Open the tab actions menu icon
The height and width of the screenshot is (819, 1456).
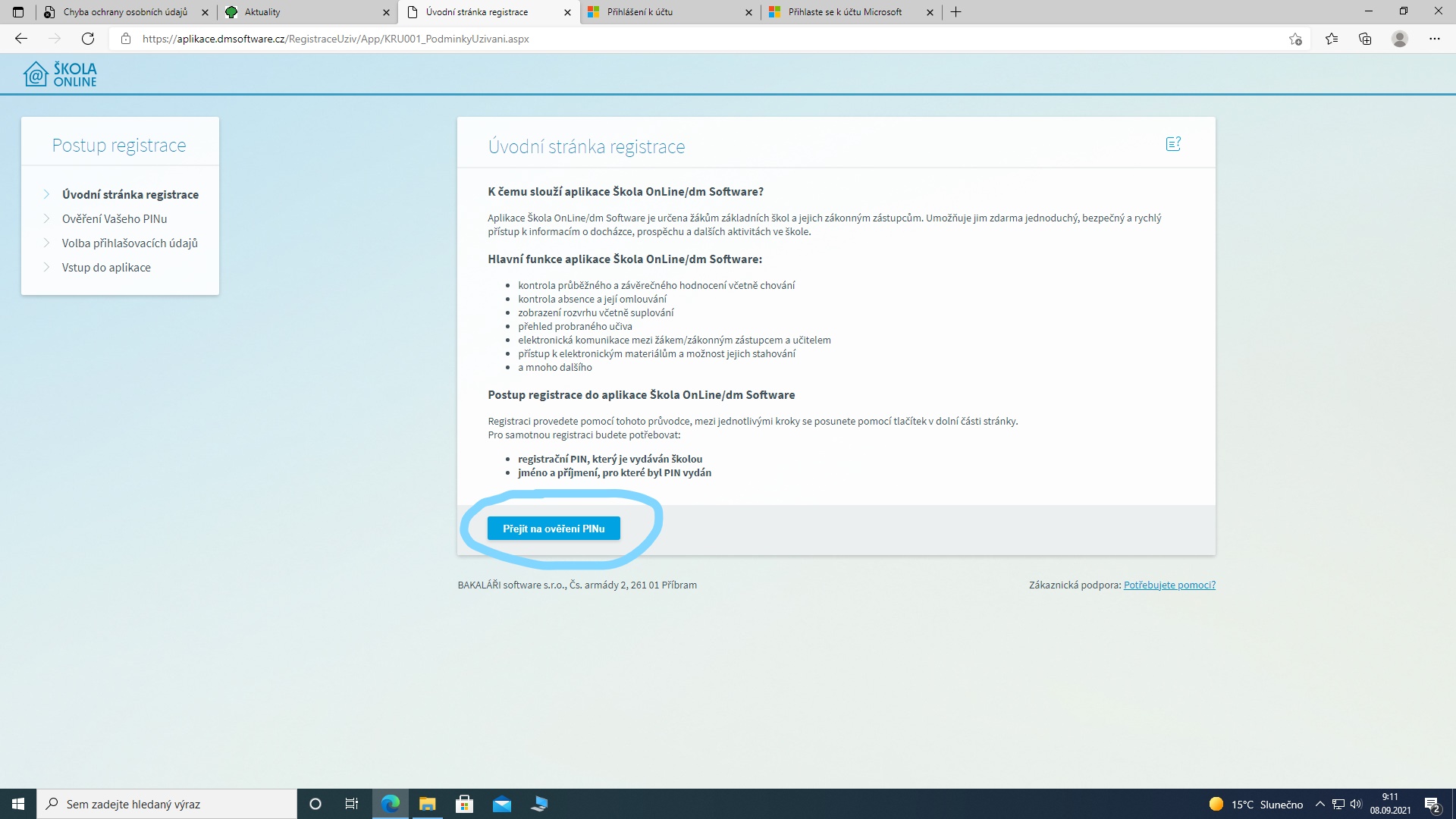18,12
